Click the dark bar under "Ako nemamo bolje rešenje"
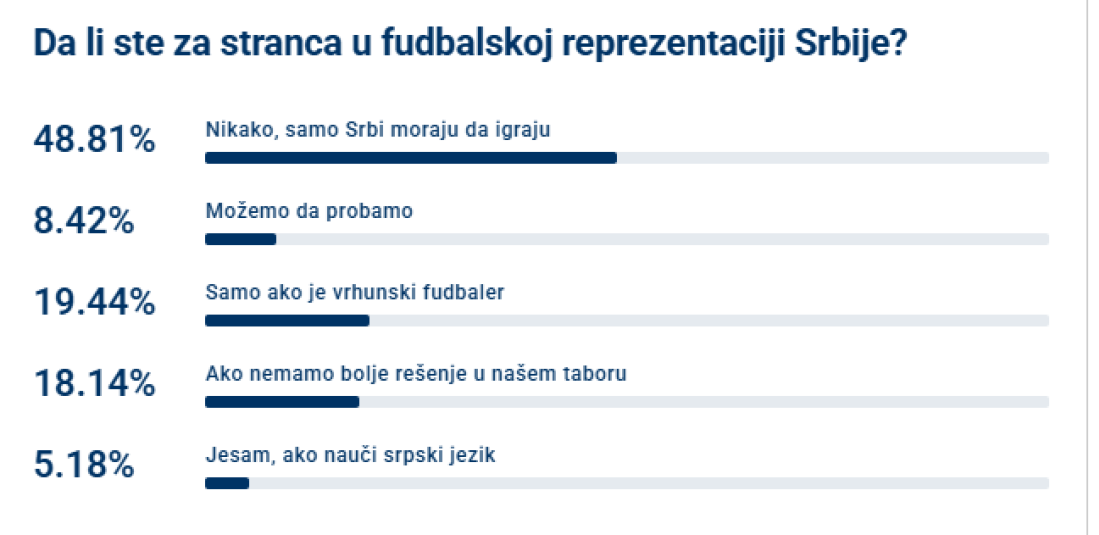 coord(282,402)
